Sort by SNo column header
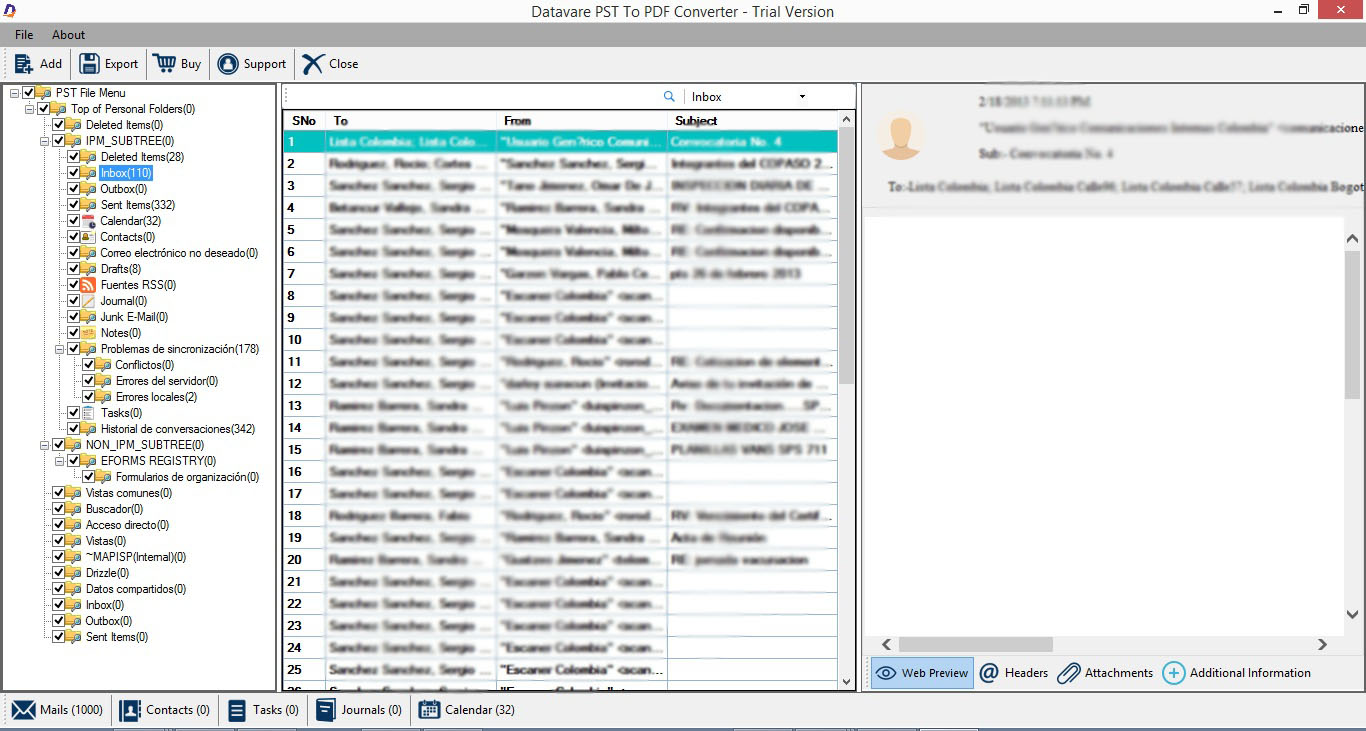This screenshot has width=1366, height=731. pyautogui.click(x=304, y=120)
